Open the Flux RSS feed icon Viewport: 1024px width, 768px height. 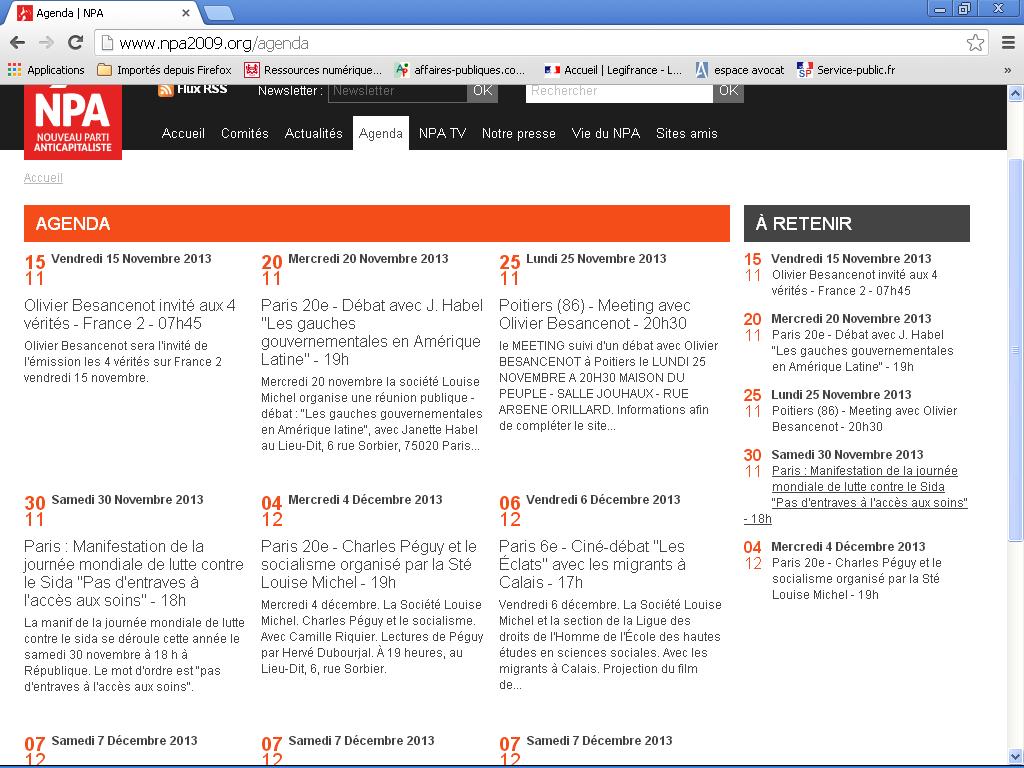(166, 90)
